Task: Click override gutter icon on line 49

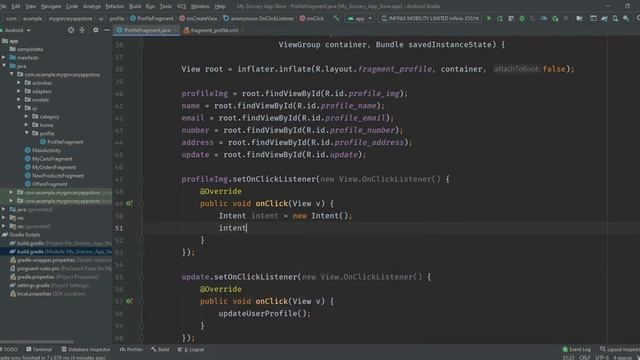Action: tap(129, 203)
